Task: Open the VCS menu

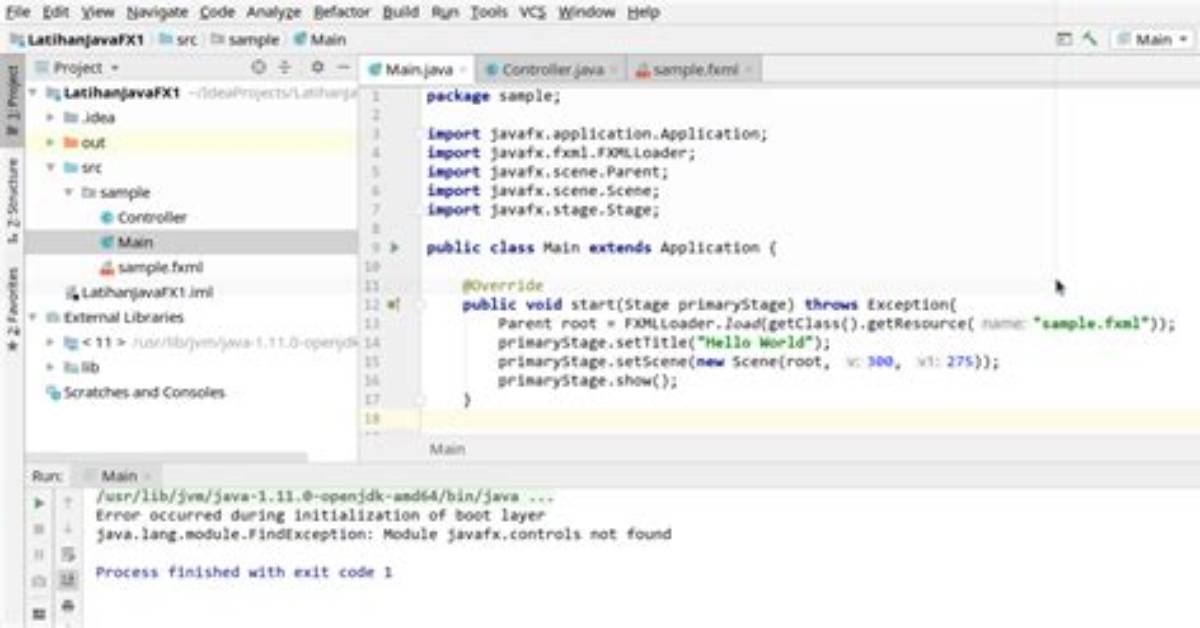Action: (533, 12)
